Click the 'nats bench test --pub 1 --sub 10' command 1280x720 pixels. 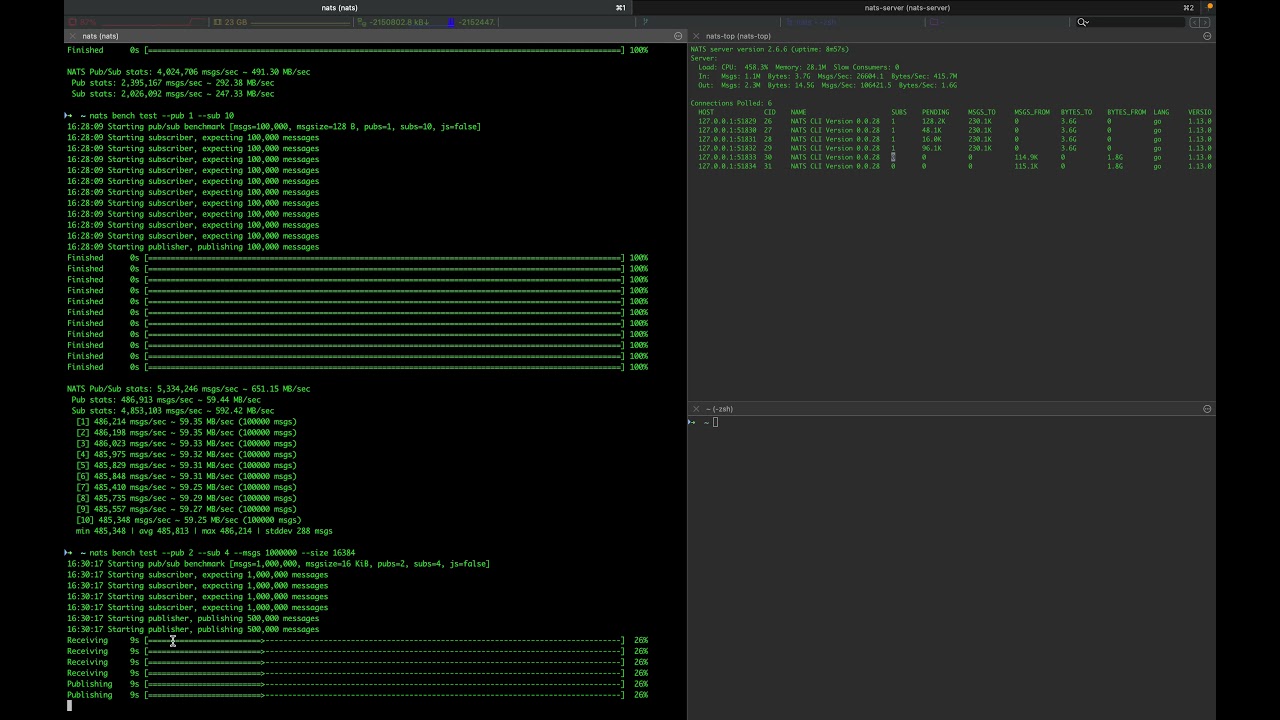click(161, 116)
